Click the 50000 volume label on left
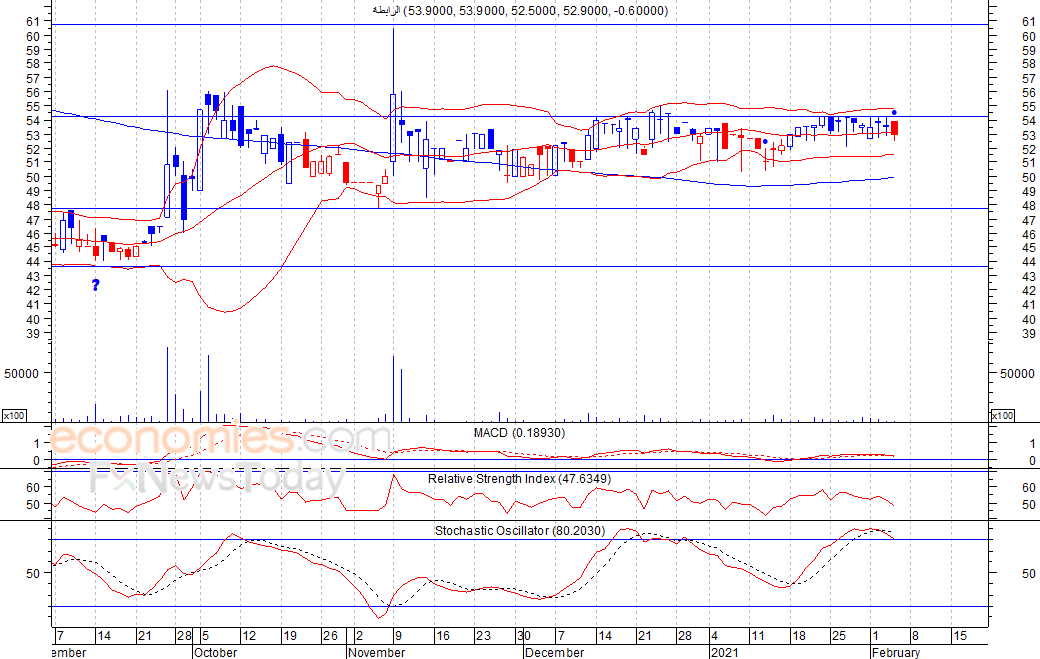 (22, 373)
